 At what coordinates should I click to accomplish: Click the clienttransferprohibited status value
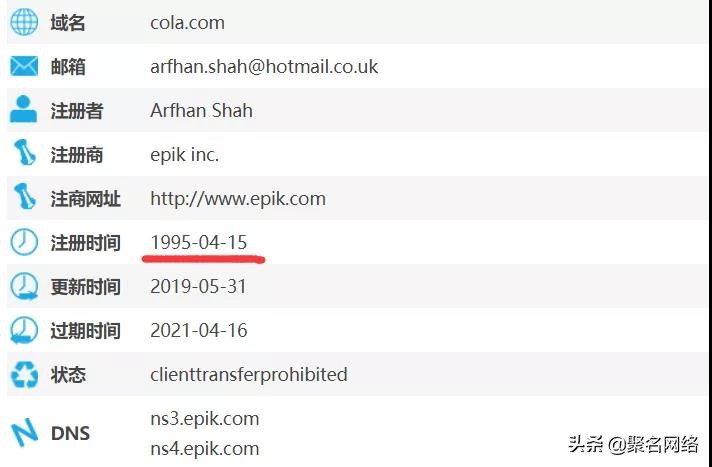click(x=249, y=374)
